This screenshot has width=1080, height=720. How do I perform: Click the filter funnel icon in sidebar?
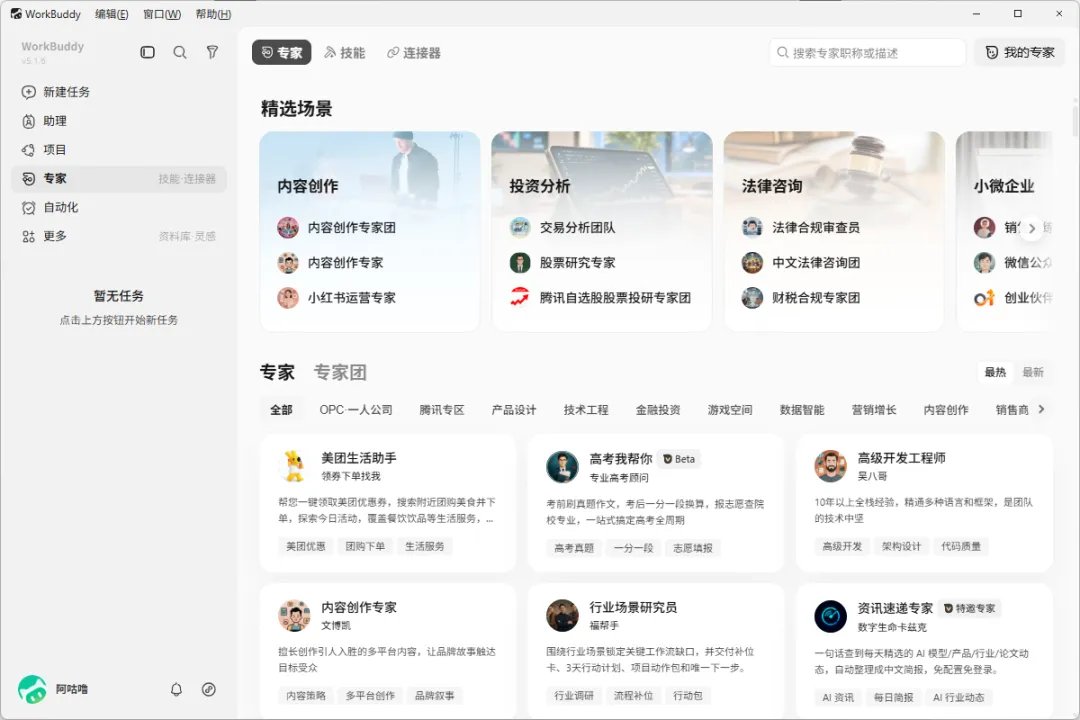tap(212, 52)
